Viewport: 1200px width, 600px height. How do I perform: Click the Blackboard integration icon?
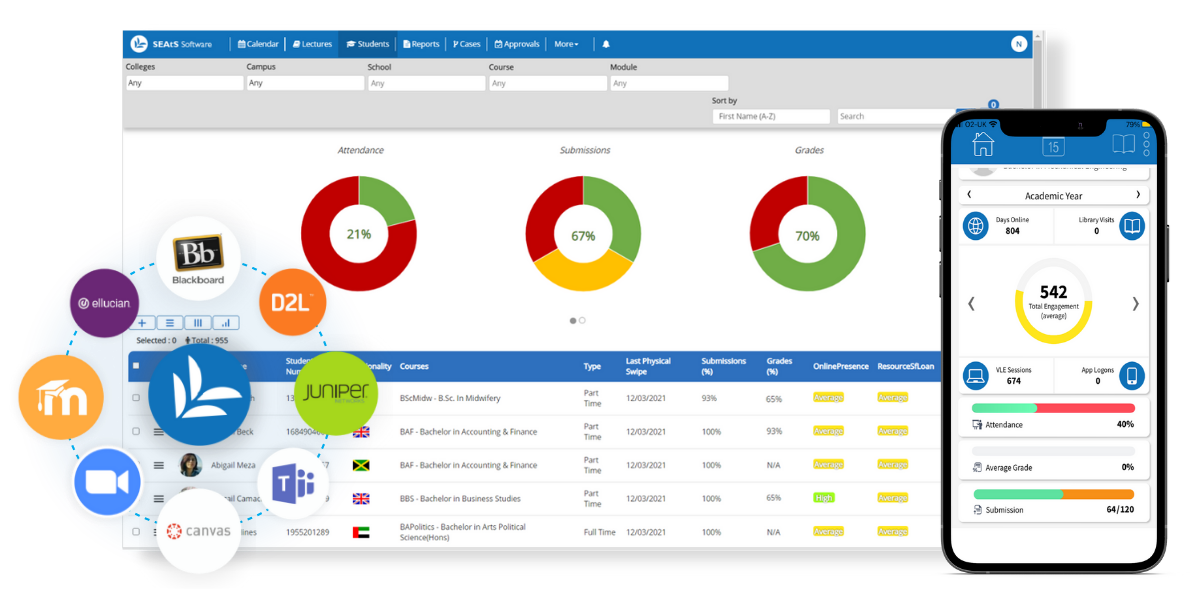[198, 259]
